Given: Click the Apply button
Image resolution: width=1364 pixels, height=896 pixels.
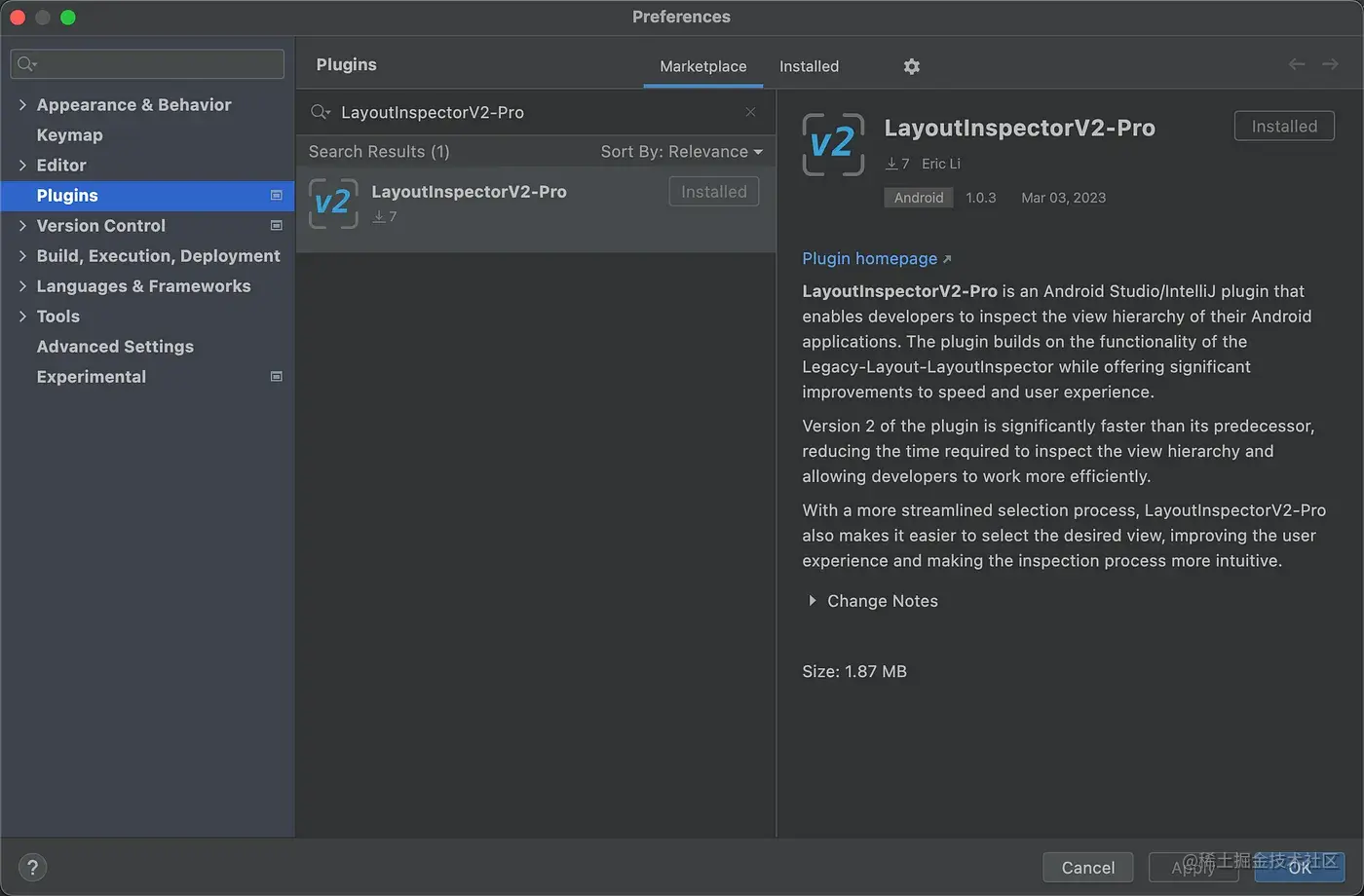Looking at the screenshot, I should pos(1193,867).
